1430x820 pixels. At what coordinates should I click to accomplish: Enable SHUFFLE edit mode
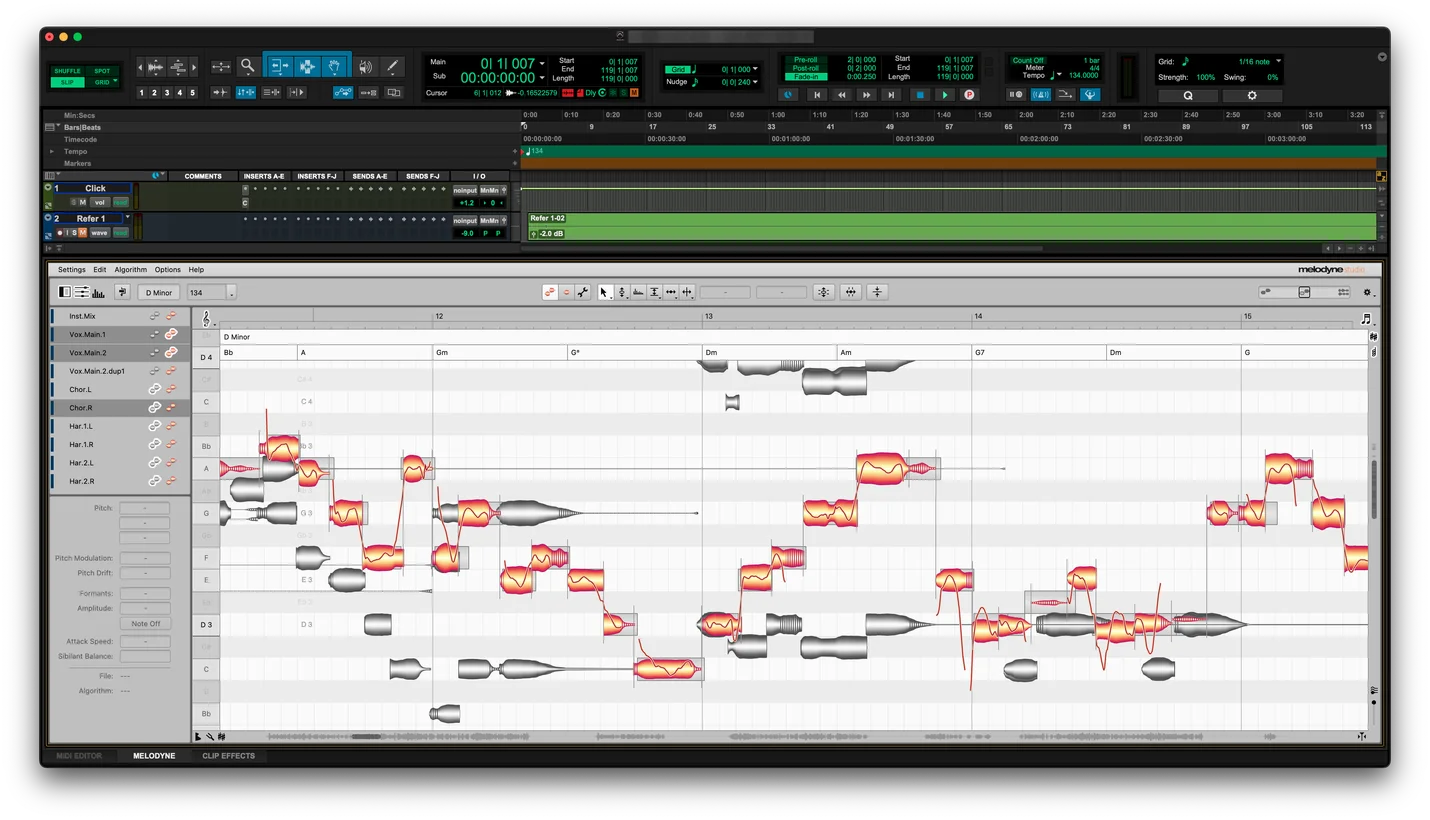(67, 71)
